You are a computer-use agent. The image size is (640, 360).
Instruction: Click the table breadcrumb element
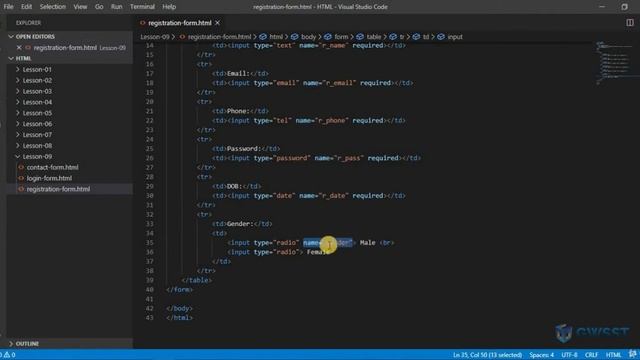[x=373, y=37]
